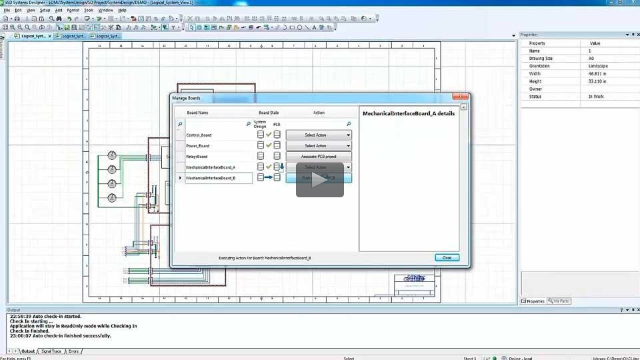Switch to the Properties tab at panel bottom
The height and width of the screenshot is (360, 640).
(533, 301)
